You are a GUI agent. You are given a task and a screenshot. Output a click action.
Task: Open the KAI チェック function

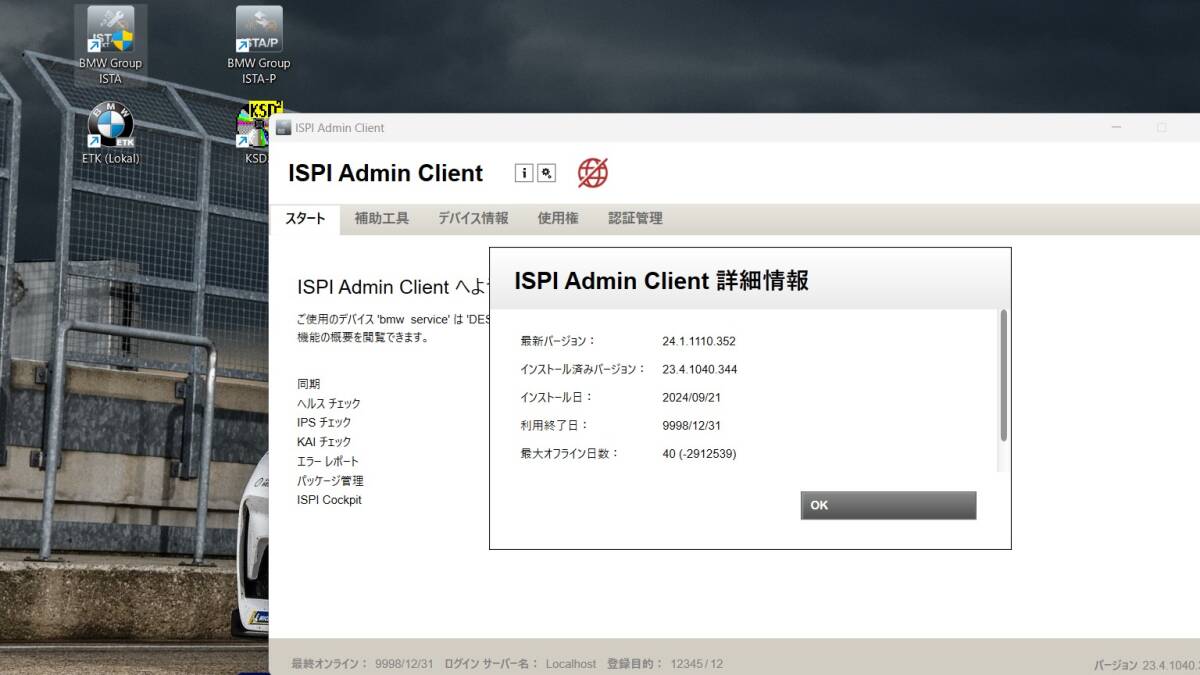pyautogui.click(x=324, y=442)
